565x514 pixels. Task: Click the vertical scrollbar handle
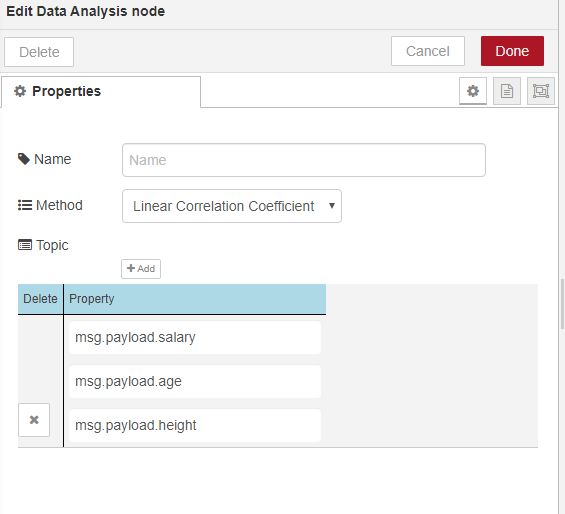(x=562, y=303)
